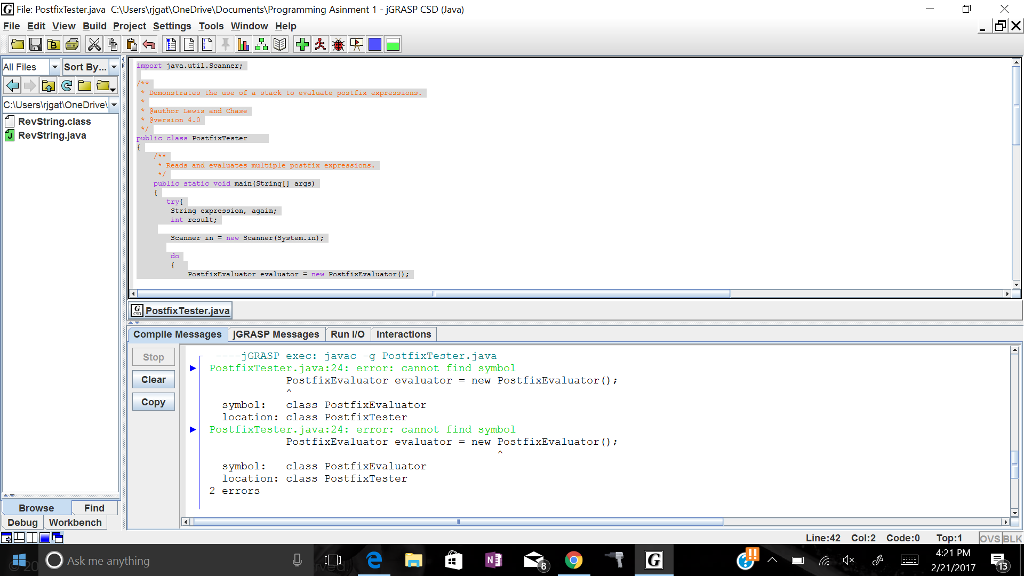Go up one folder in the file browser
Image resolution: width=1024 pixels, height=576 pixels.
(48, 86)
